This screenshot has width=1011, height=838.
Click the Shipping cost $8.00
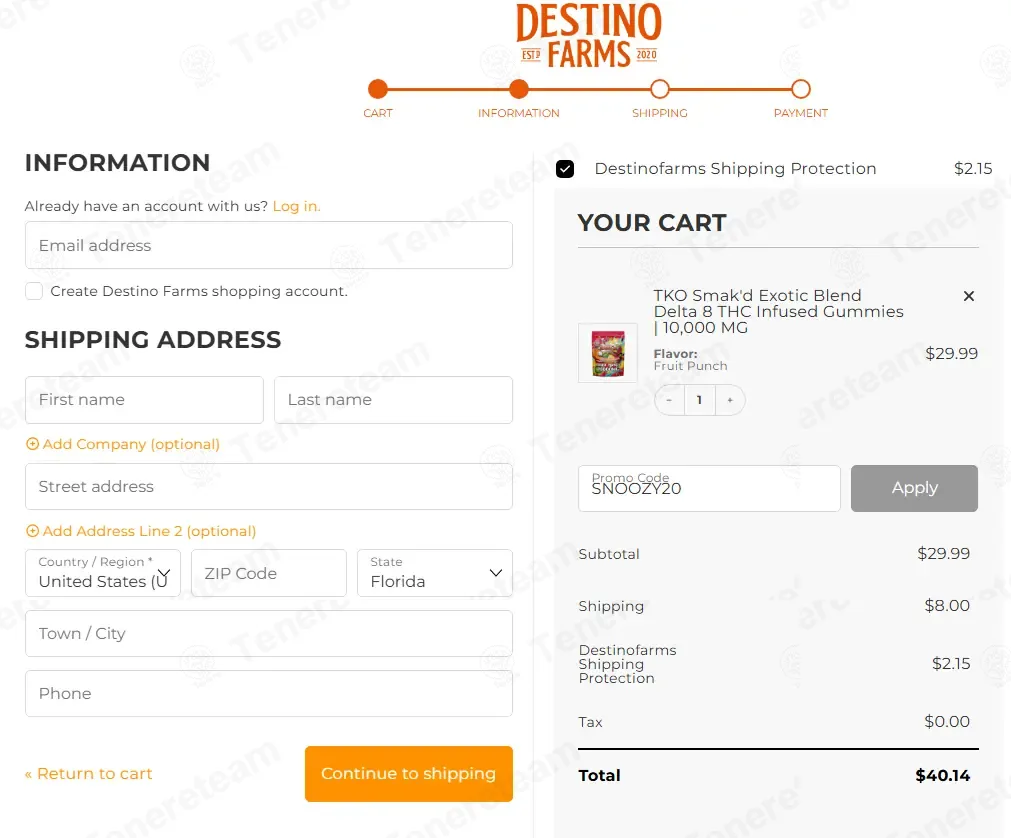click(x=947, y=605)
